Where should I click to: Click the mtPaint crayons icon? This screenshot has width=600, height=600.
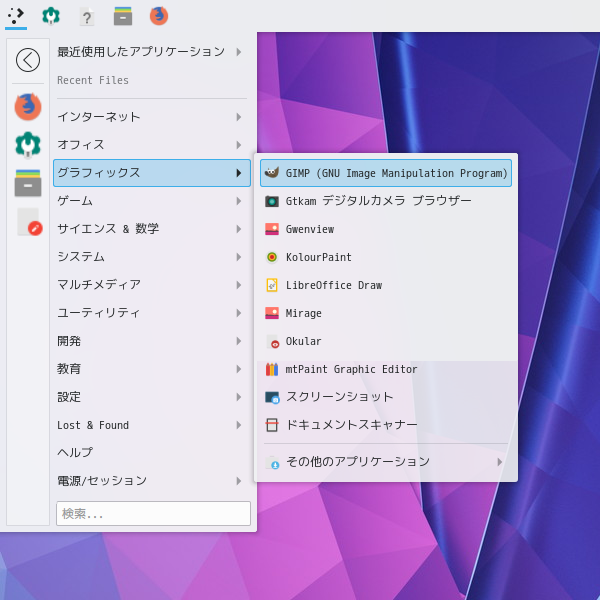click(272, 369)
